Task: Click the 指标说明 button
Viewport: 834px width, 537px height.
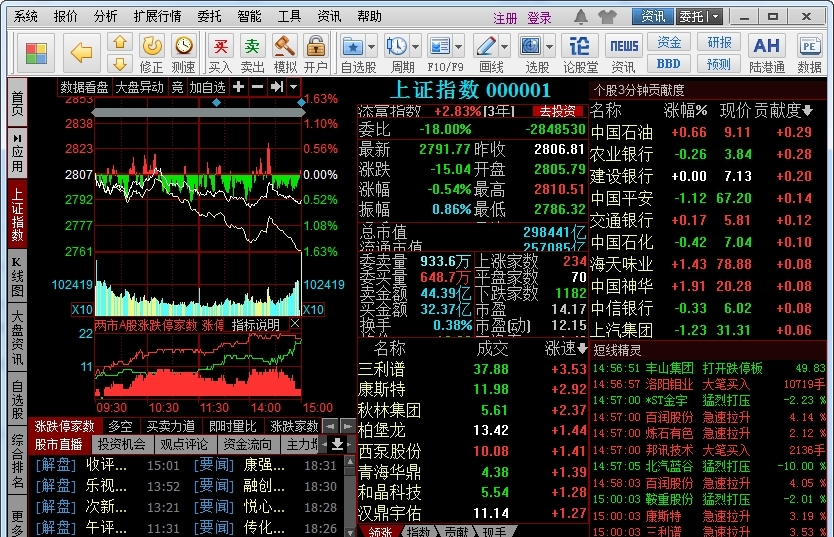Action: (x=255, y=325)
